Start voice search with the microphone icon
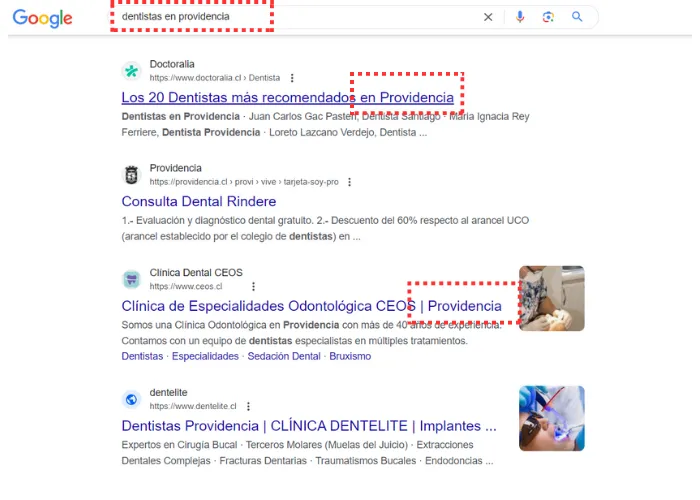700x500 pixels. pos(520,17)
